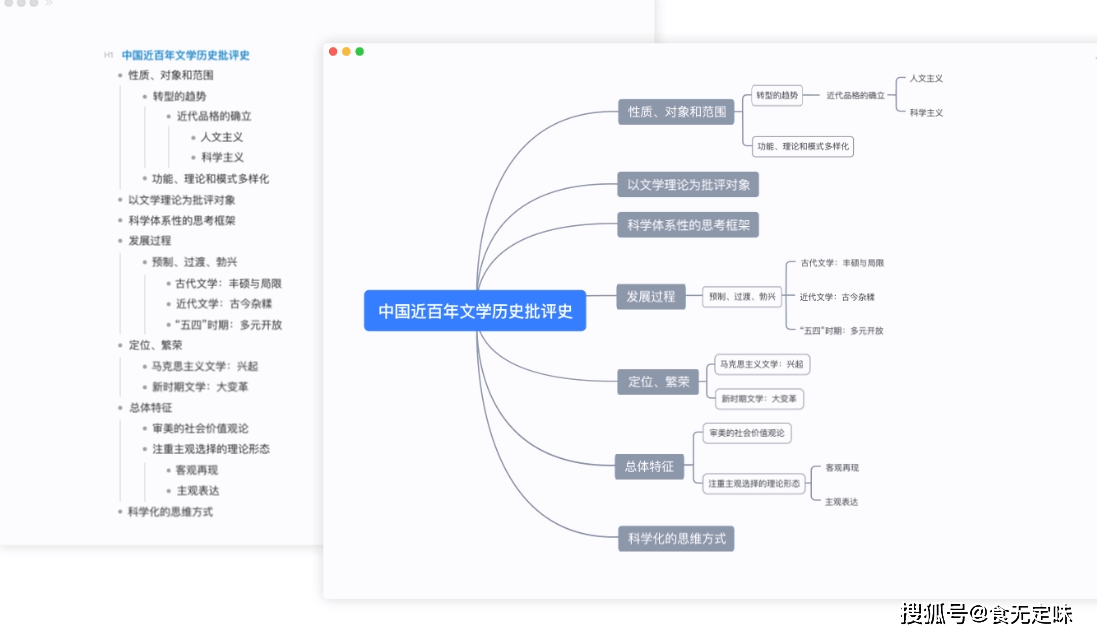The height and width of the screenshot is (637, 1097).
Task: Click outline item 性质、对象和范围
Action: tap(171, 76)
